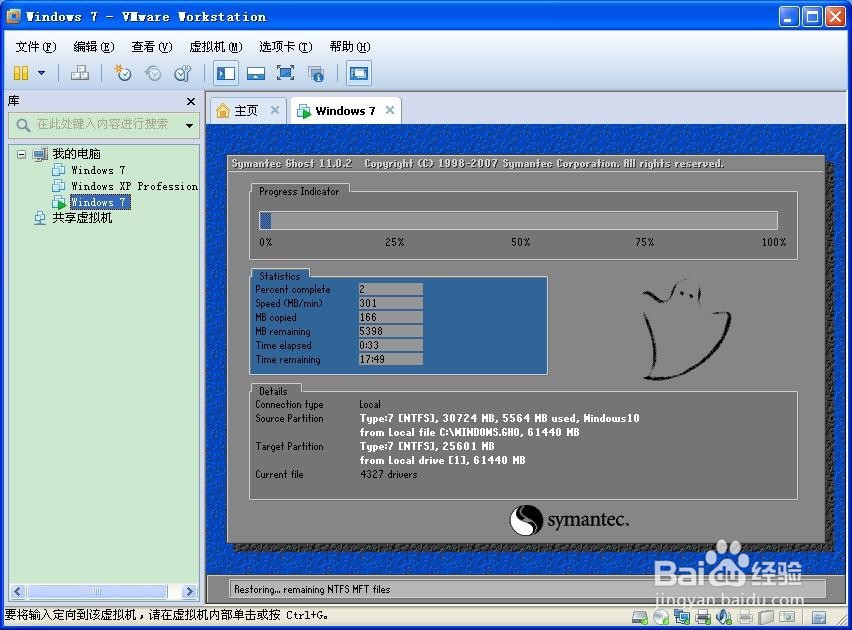Screen dimensions: 852x630
Task: Open the library search dropdown arrow
Action: [x=189, y=126]
